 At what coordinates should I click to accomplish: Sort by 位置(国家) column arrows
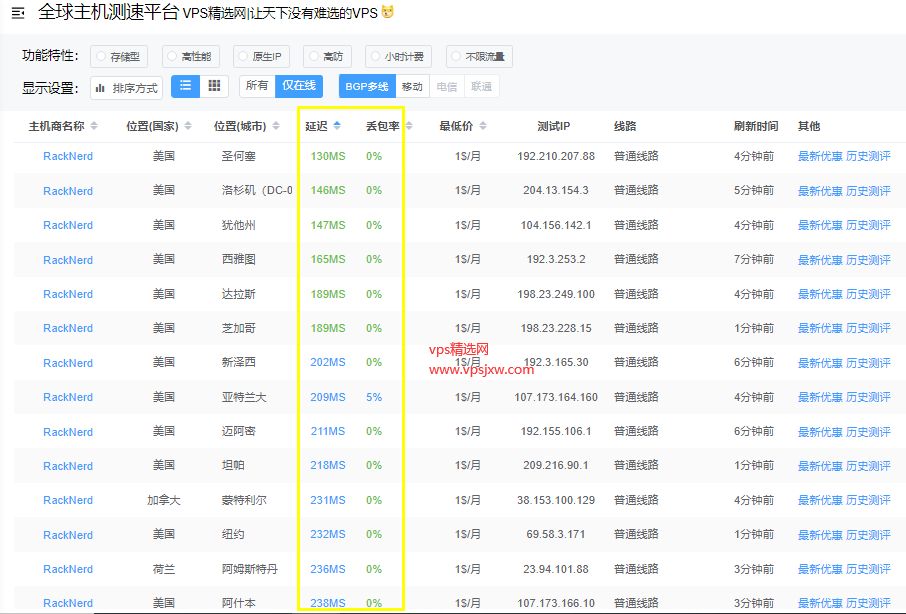tap(188, 126)
